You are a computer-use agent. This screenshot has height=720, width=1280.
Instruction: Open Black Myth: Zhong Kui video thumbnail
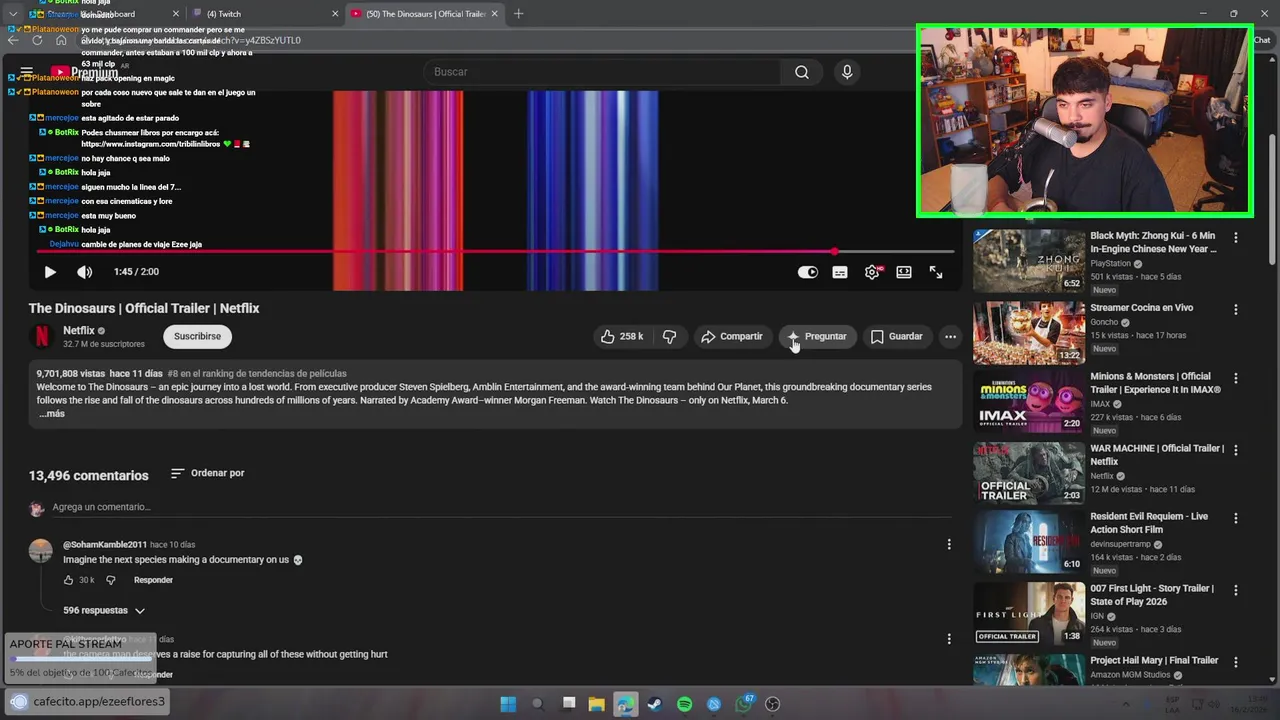pyautogui.click(x=1029, y=261)
